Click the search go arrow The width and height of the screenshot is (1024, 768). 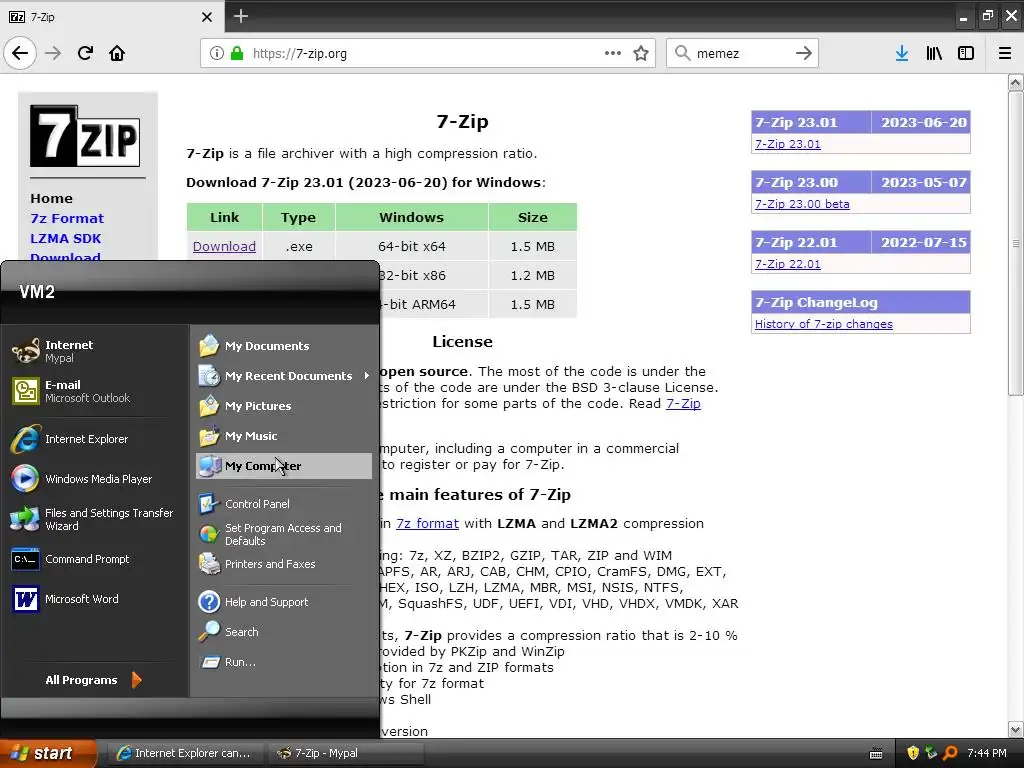coord(803,53)
